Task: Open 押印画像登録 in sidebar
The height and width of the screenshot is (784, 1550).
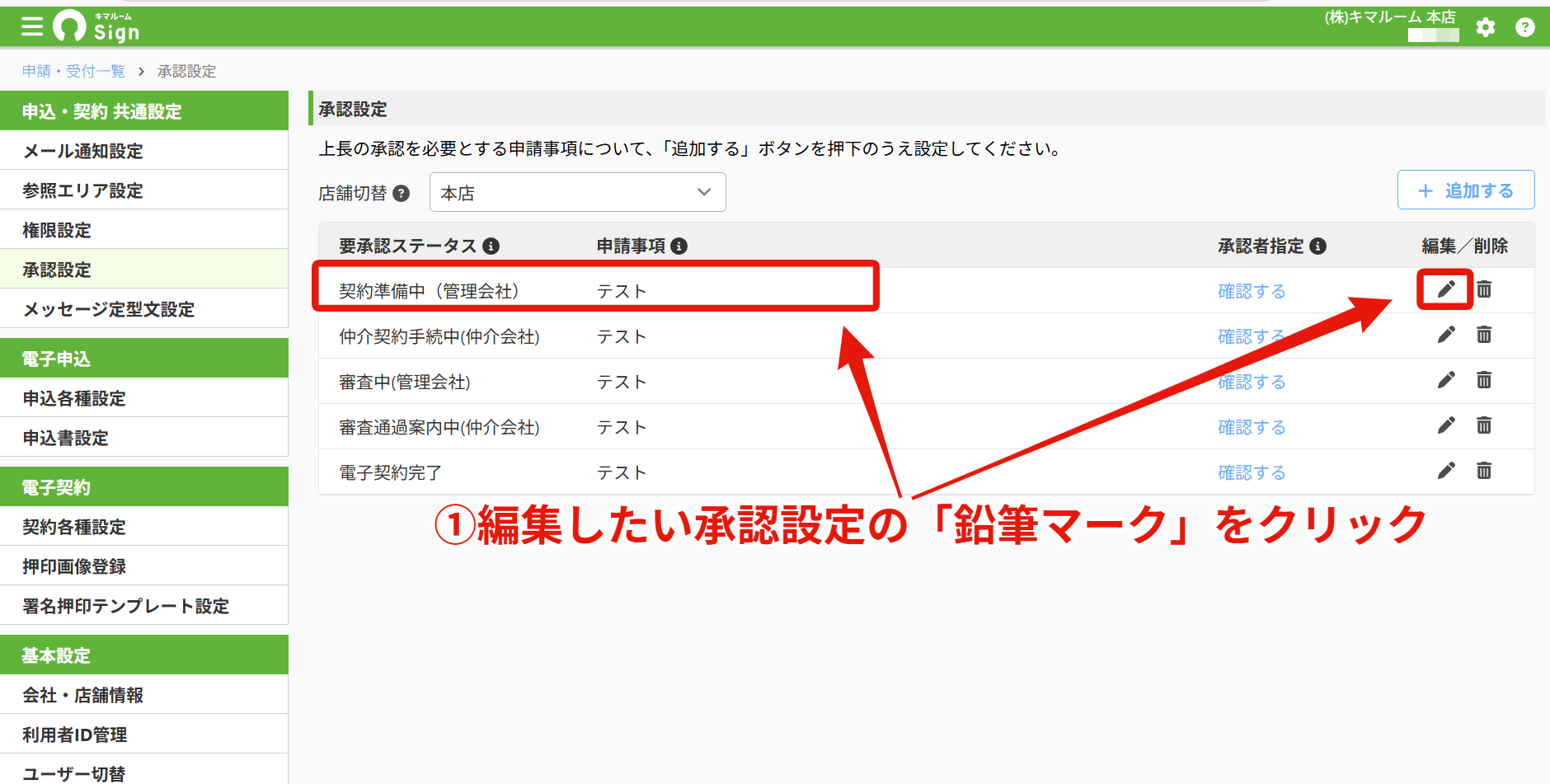Action: [144, 566]
